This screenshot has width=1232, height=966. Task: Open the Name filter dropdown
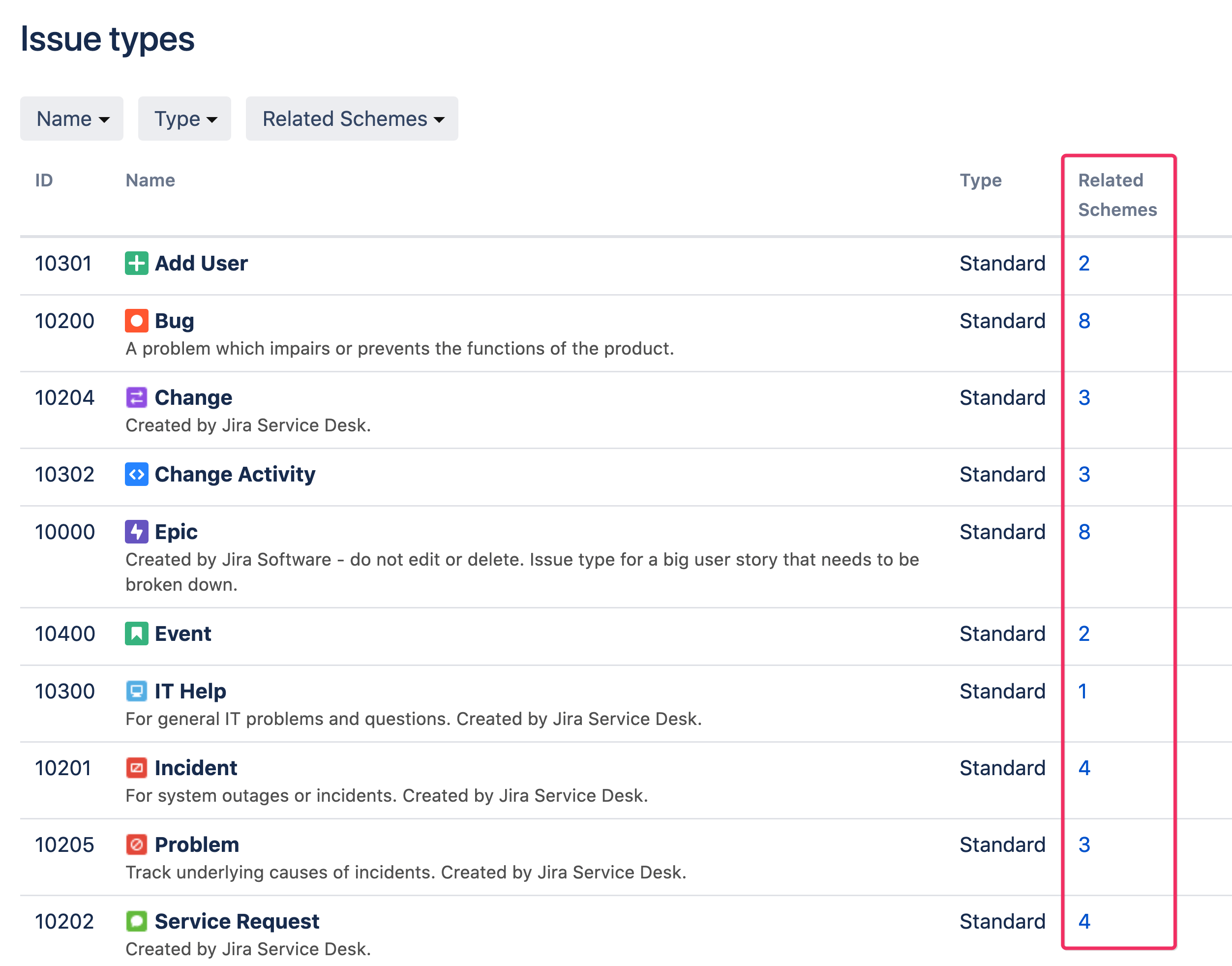tap(72, 119)
